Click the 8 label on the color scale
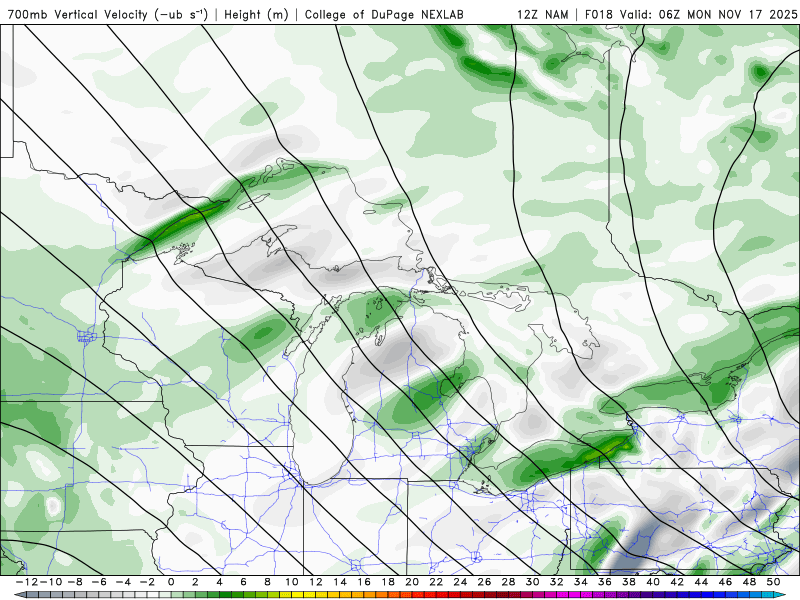The width and height of the screenshot is (800, 600). click(267, 582)
